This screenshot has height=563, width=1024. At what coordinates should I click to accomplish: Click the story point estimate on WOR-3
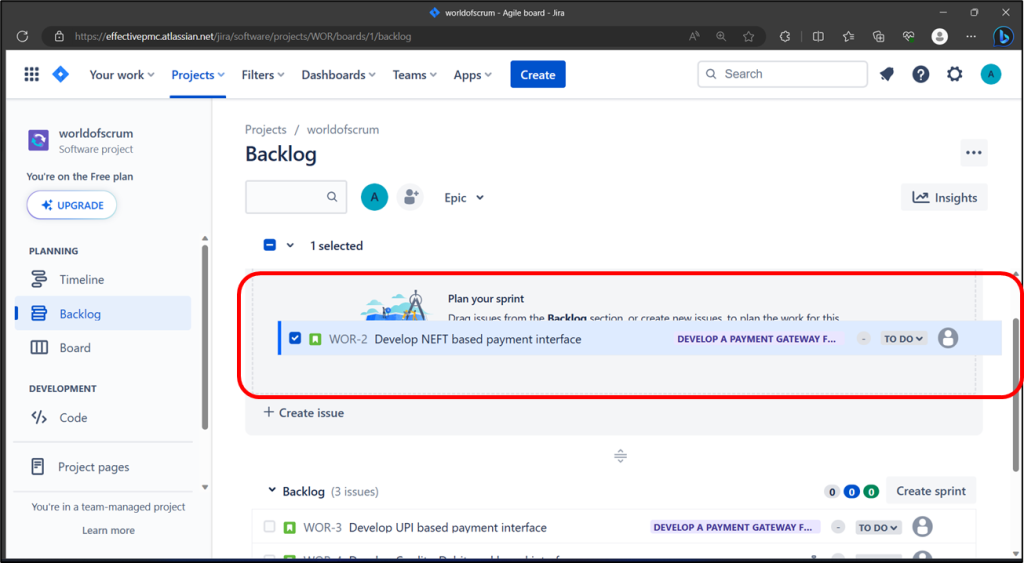tap(839, 527)
